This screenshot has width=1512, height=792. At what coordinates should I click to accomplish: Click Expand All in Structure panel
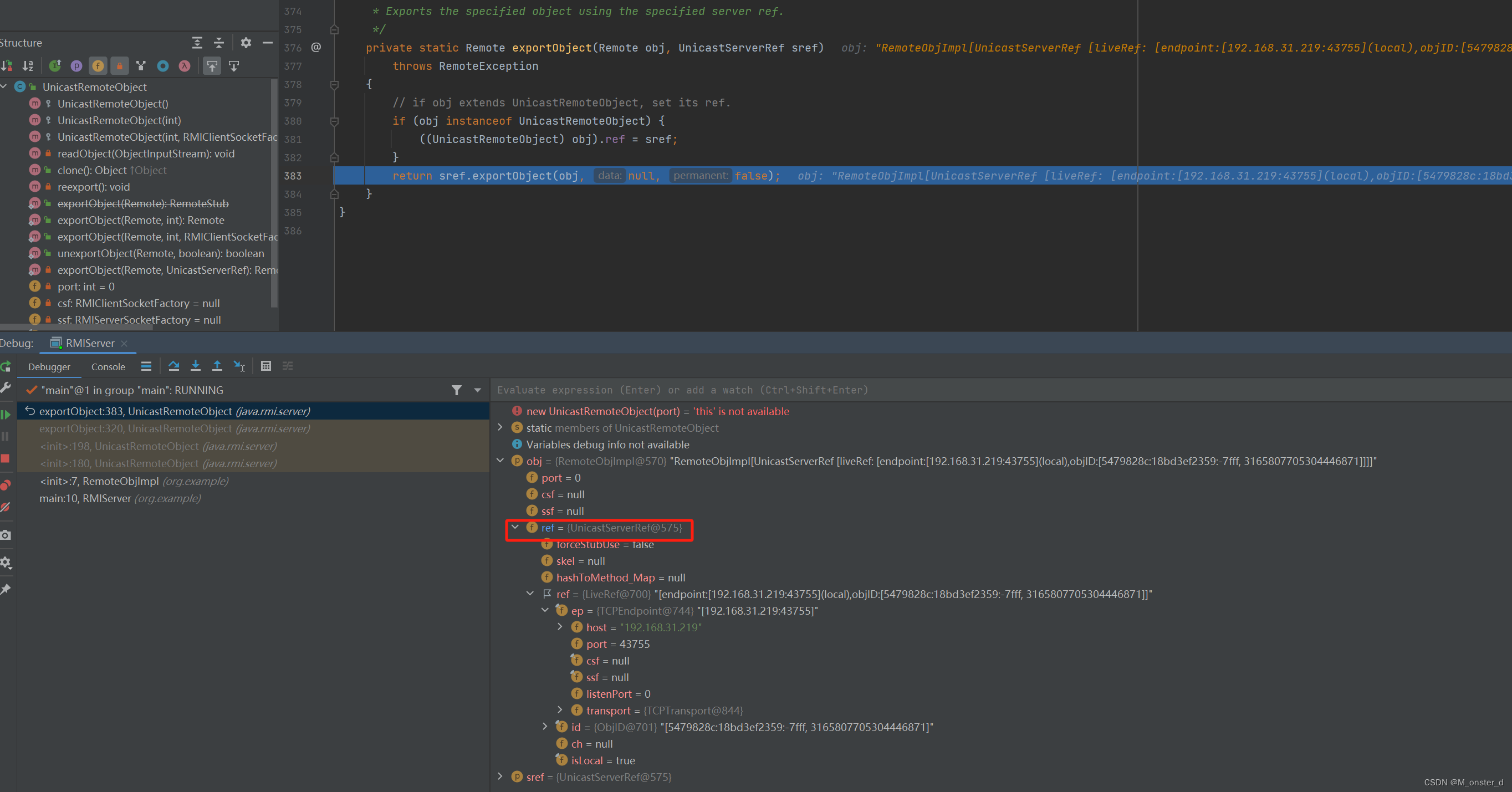tap(197, 42)
